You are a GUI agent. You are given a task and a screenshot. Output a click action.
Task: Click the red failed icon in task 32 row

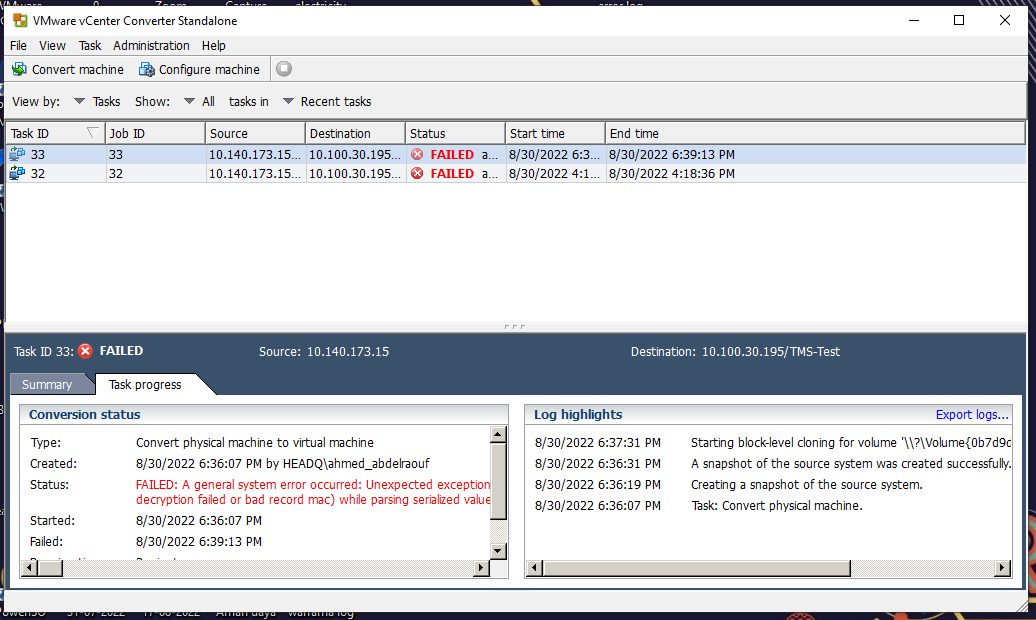coord(417,173)
